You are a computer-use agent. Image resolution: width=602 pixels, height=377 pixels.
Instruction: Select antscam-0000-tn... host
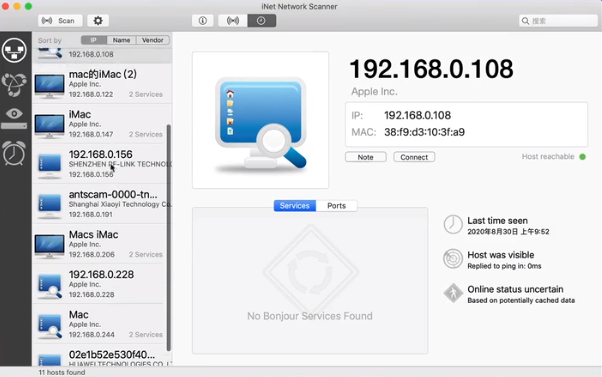pyautogui.click(x=102, y=204)
